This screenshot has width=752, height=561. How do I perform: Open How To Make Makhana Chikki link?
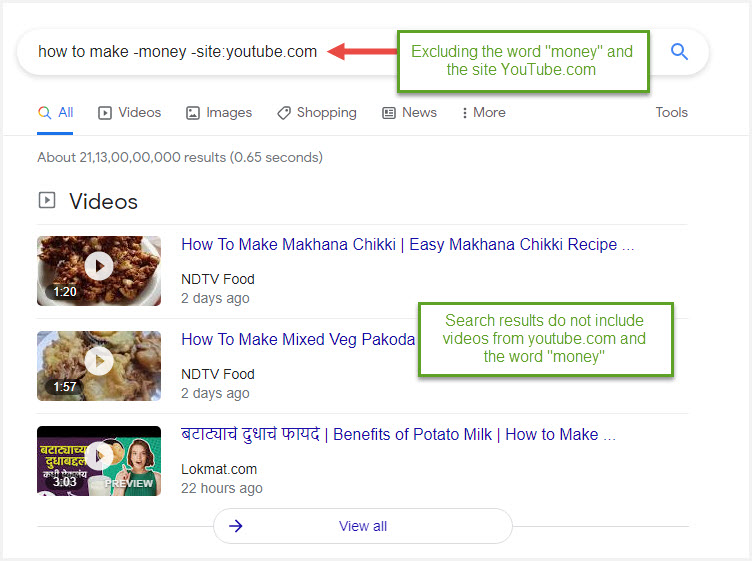(407, 245)
